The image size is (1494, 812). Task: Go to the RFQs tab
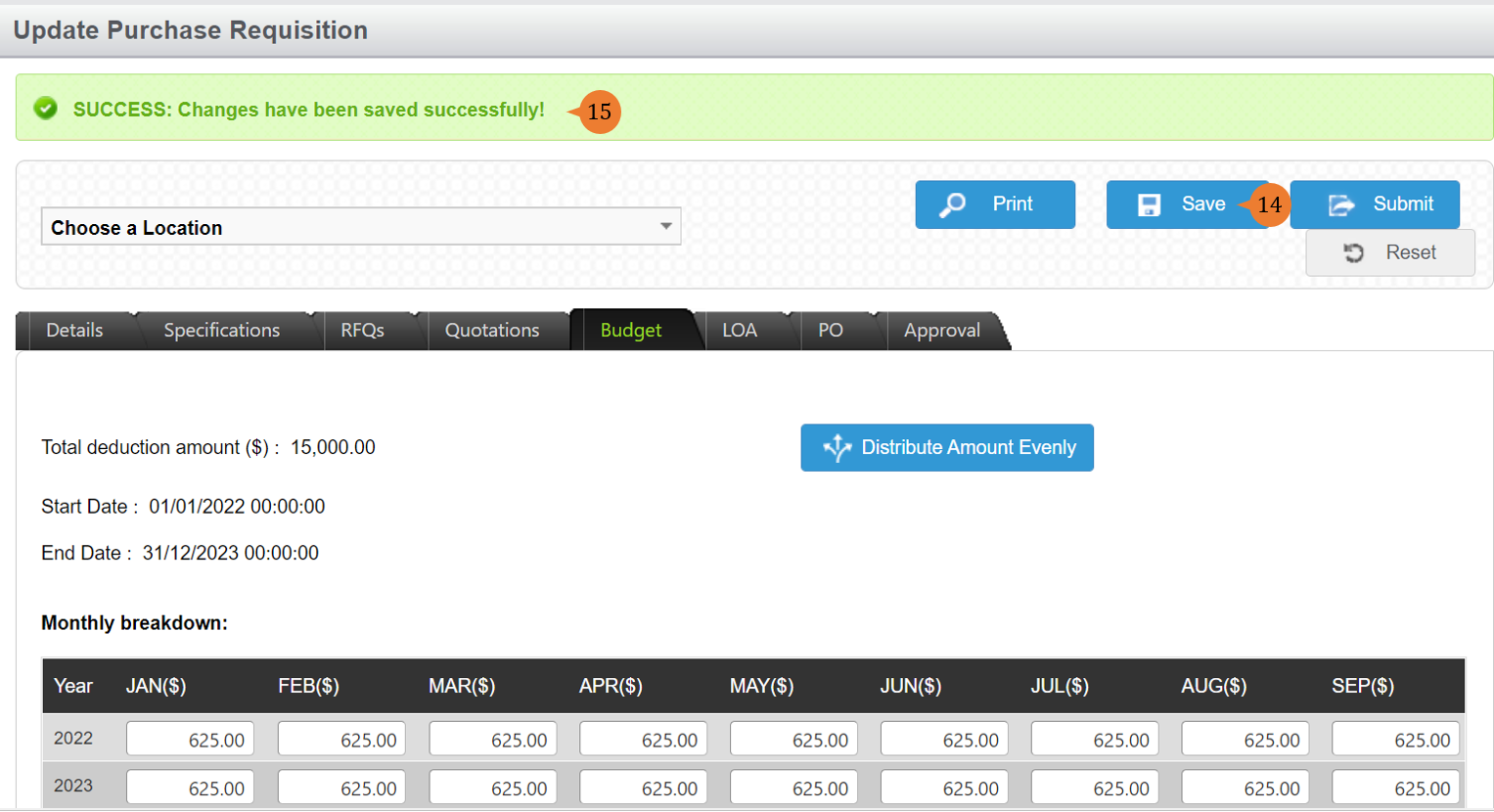pos(362,331)
